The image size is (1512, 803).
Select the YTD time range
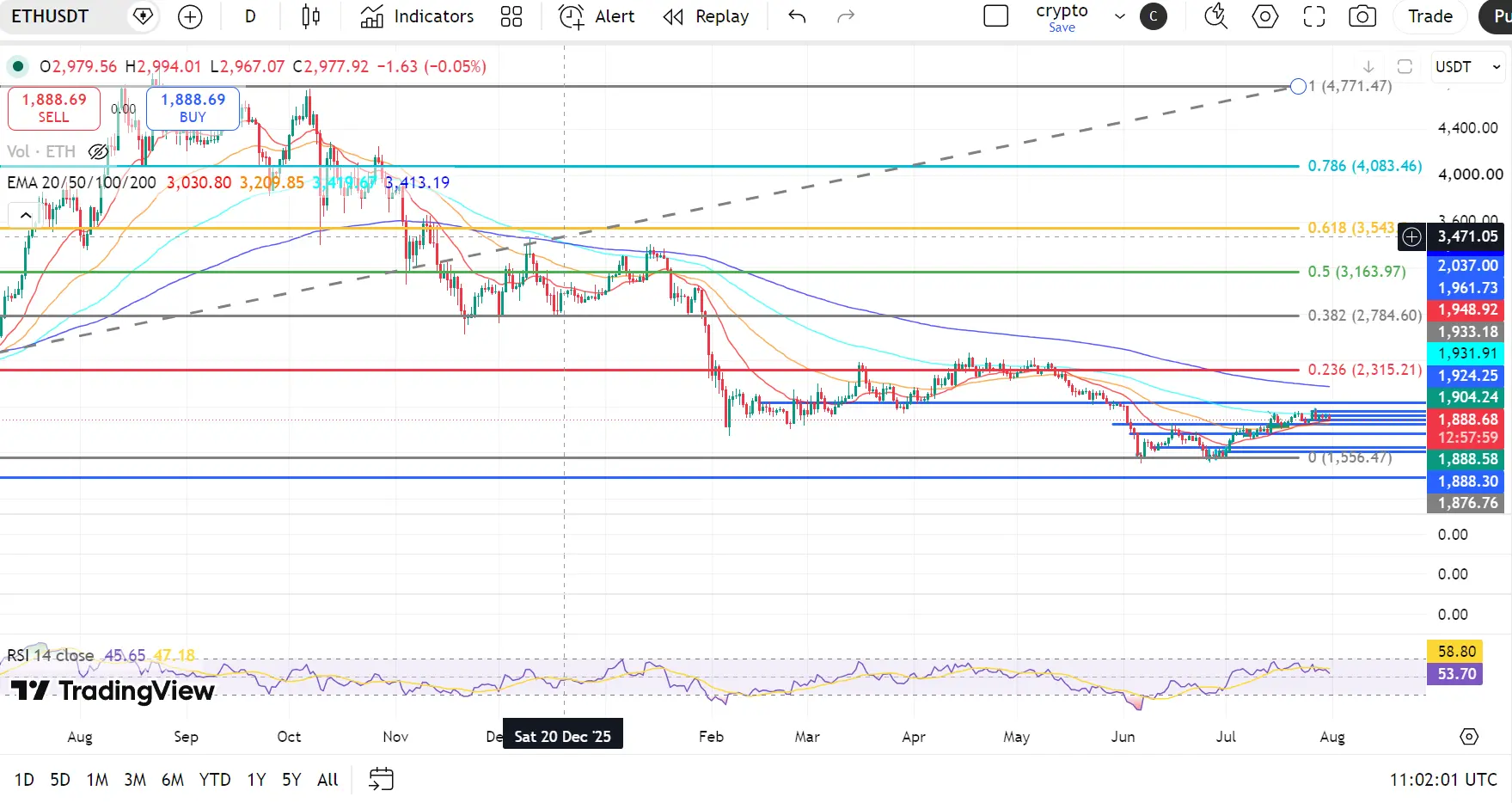pos(215,780)
